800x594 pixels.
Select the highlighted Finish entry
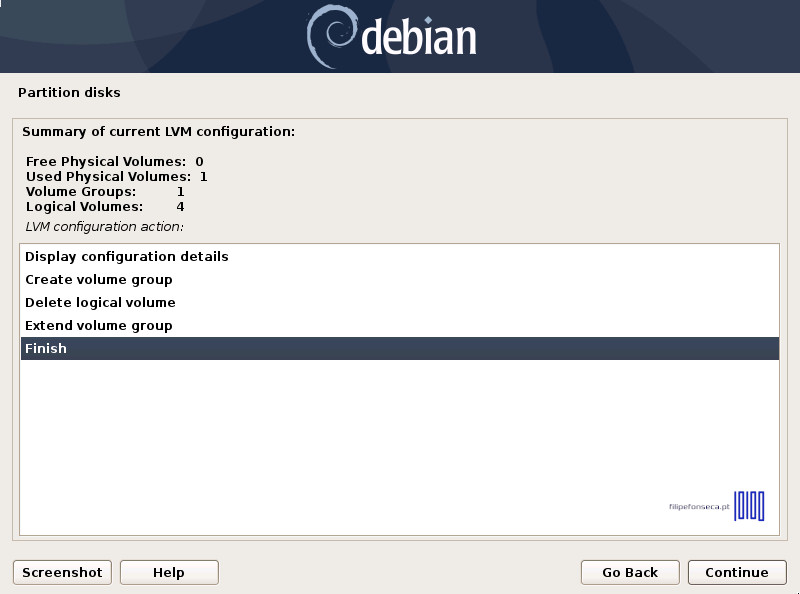(x=46, y=349)
